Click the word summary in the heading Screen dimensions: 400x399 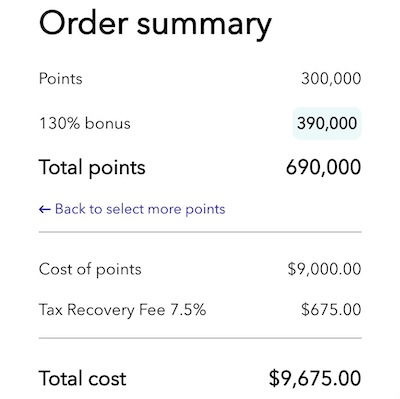[204, 25]
